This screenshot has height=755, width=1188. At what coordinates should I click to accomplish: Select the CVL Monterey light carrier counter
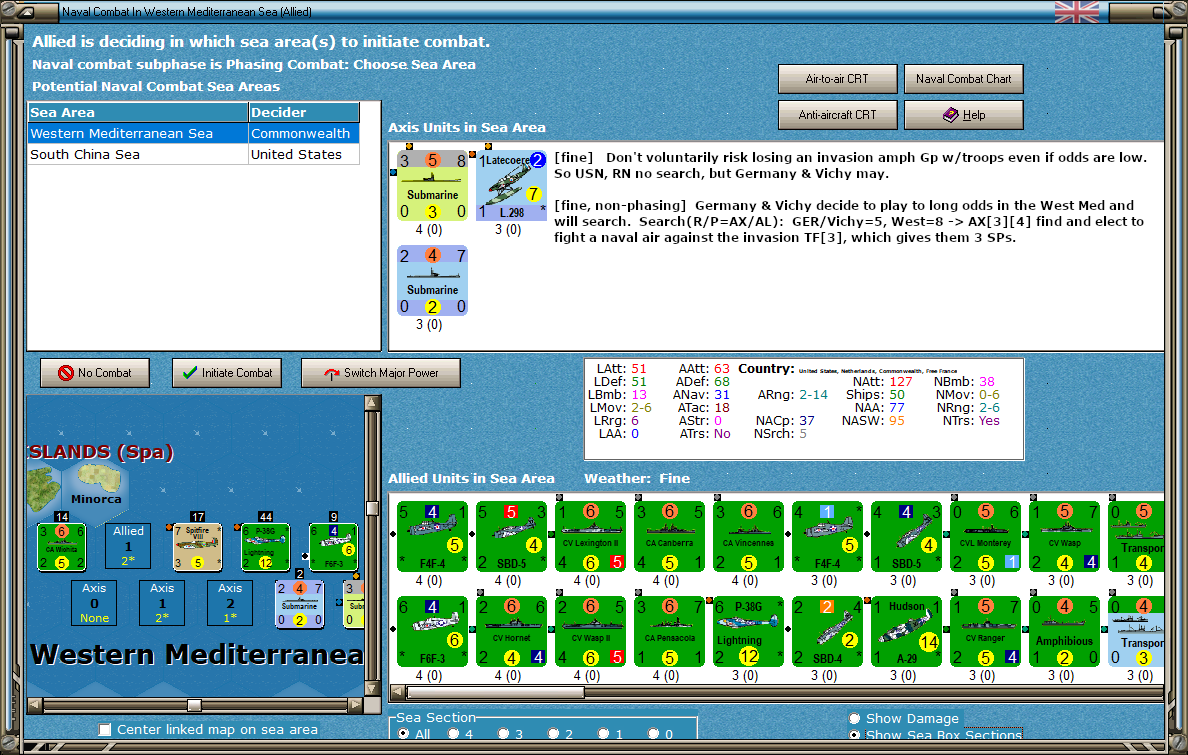click(x=985, y=537)
